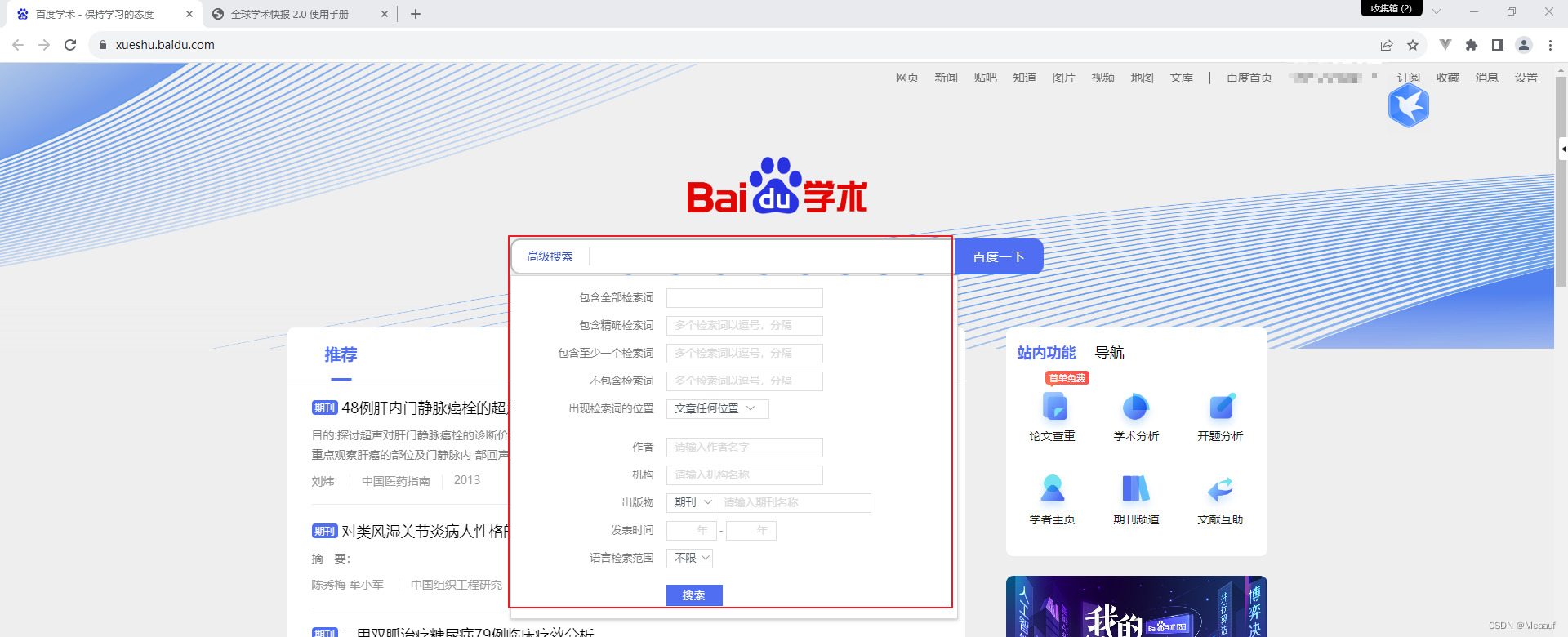Click the Baidu 学术 logo
The width and height of the screenshot is (1568, 637).
tap(777, 185)
